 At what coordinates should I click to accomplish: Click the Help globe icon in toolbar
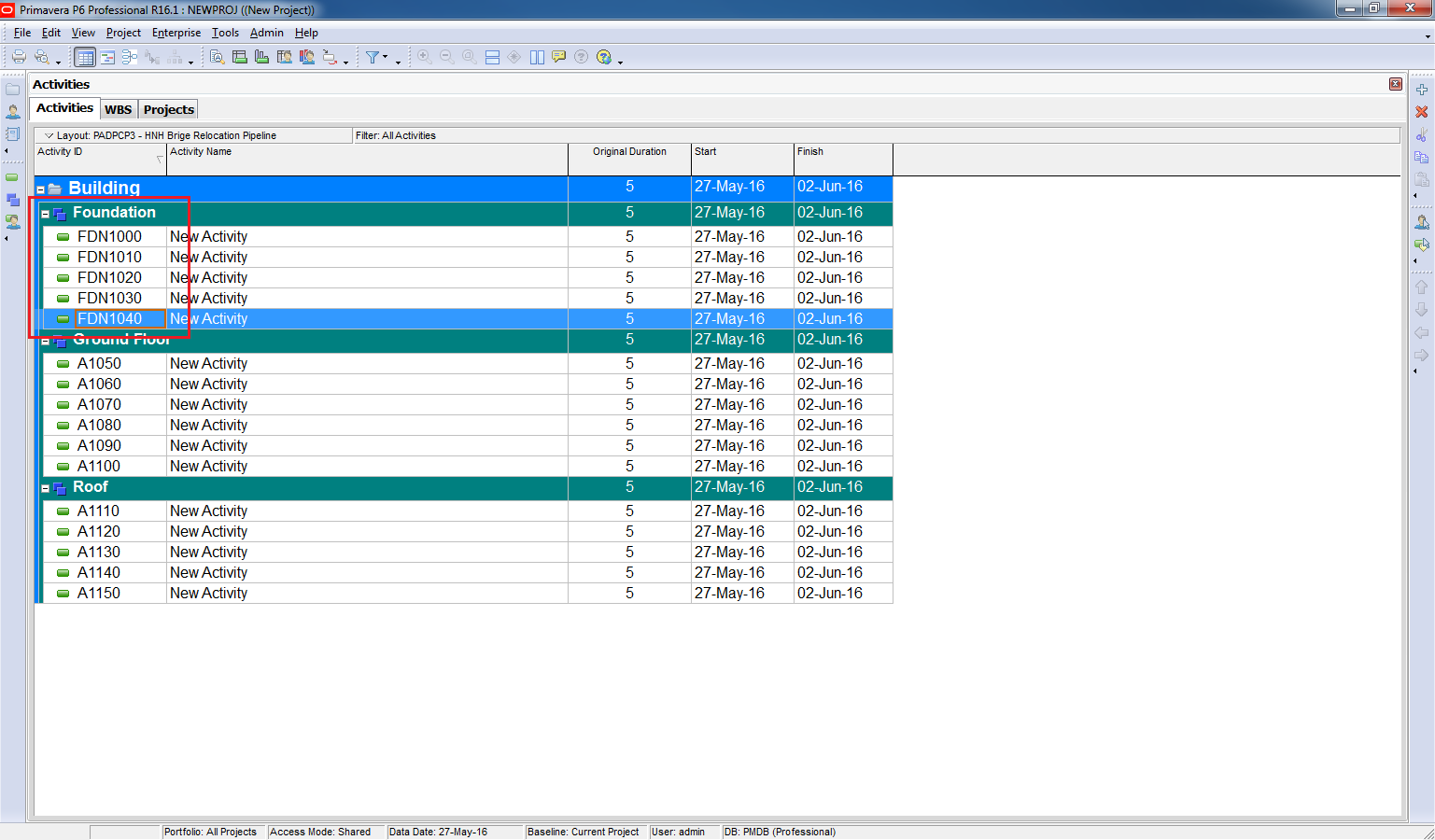coord(604,57)
